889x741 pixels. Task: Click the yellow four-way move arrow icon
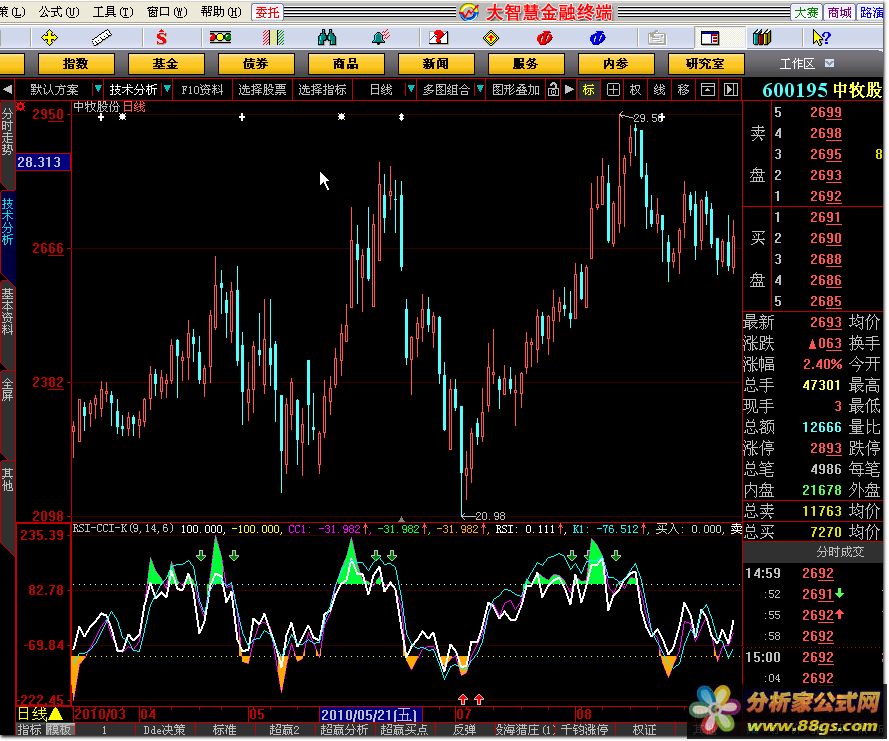[49, 38]
